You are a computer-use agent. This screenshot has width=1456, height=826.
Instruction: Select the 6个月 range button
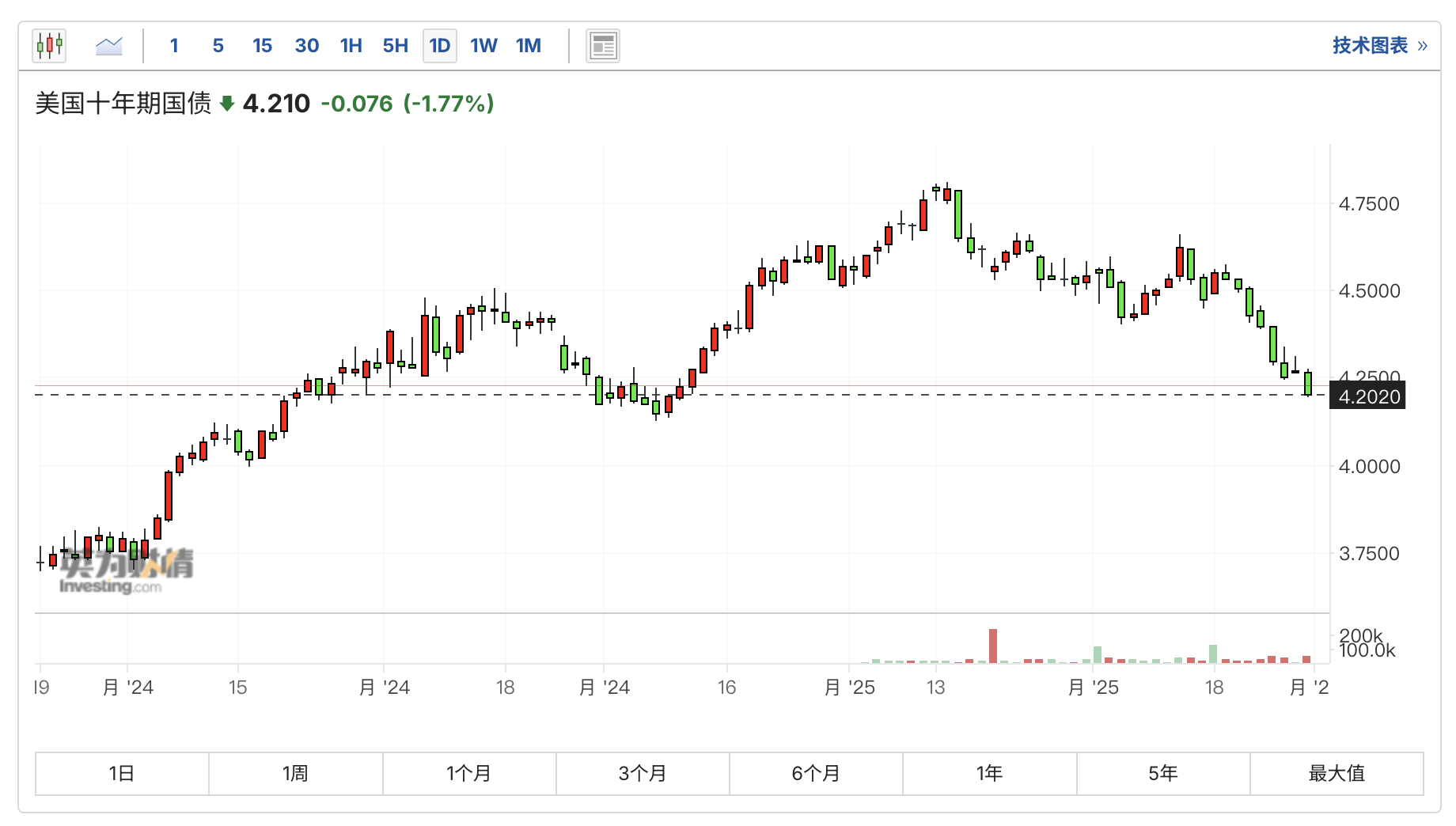(x=816, y=773)
